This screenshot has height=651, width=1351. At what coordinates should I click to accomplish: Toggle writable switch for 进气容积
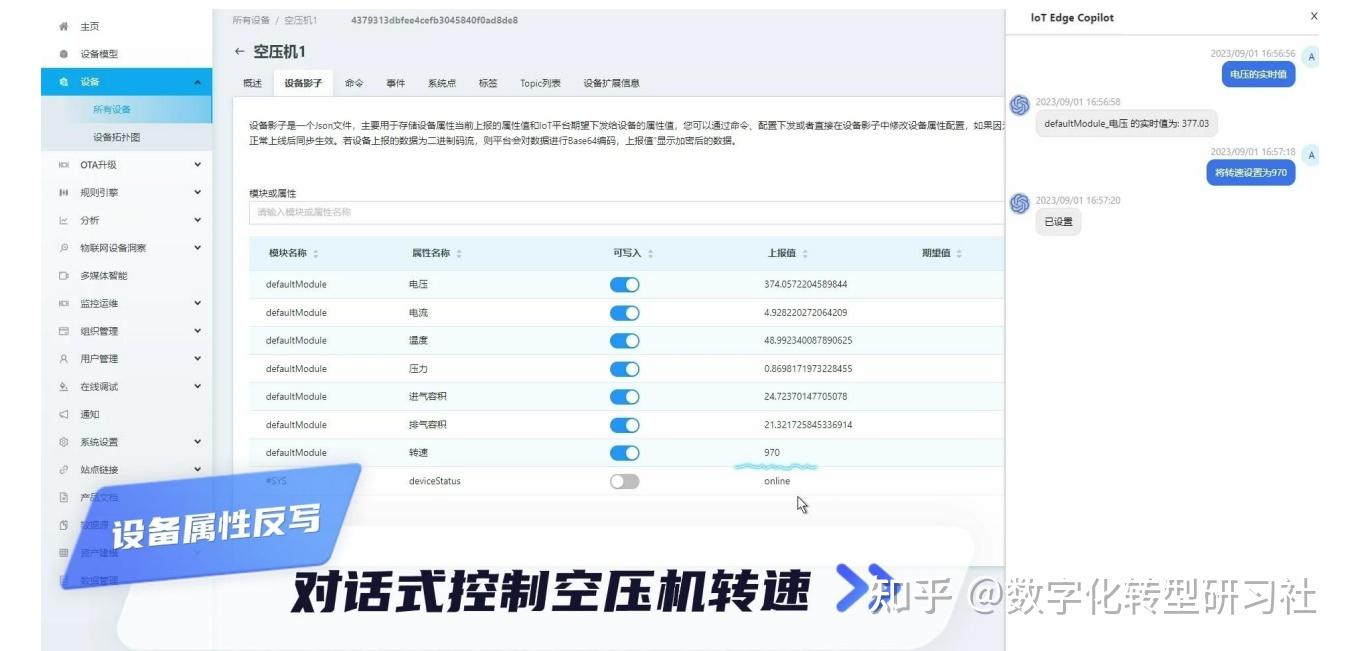[x=625, y=397]
